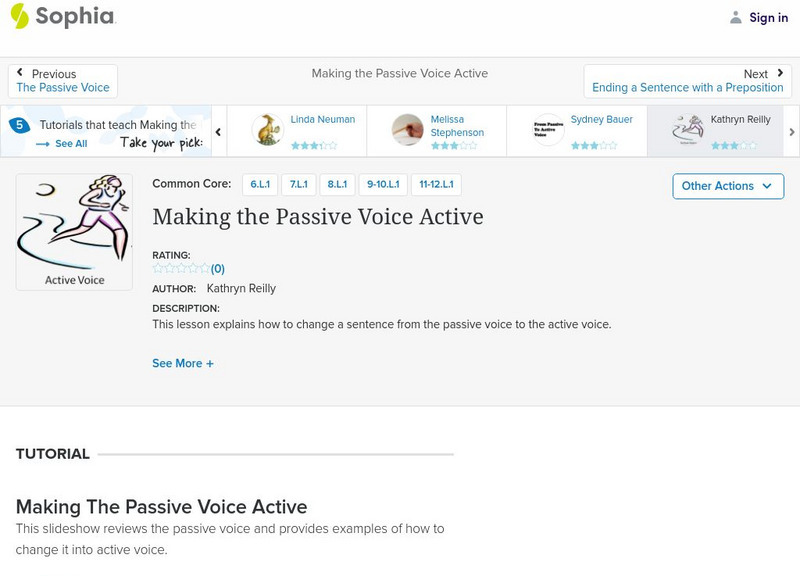Select Sydney Bauer's tutorial avatar
Viewport: 800px width, 576px height.
[548, 130]
